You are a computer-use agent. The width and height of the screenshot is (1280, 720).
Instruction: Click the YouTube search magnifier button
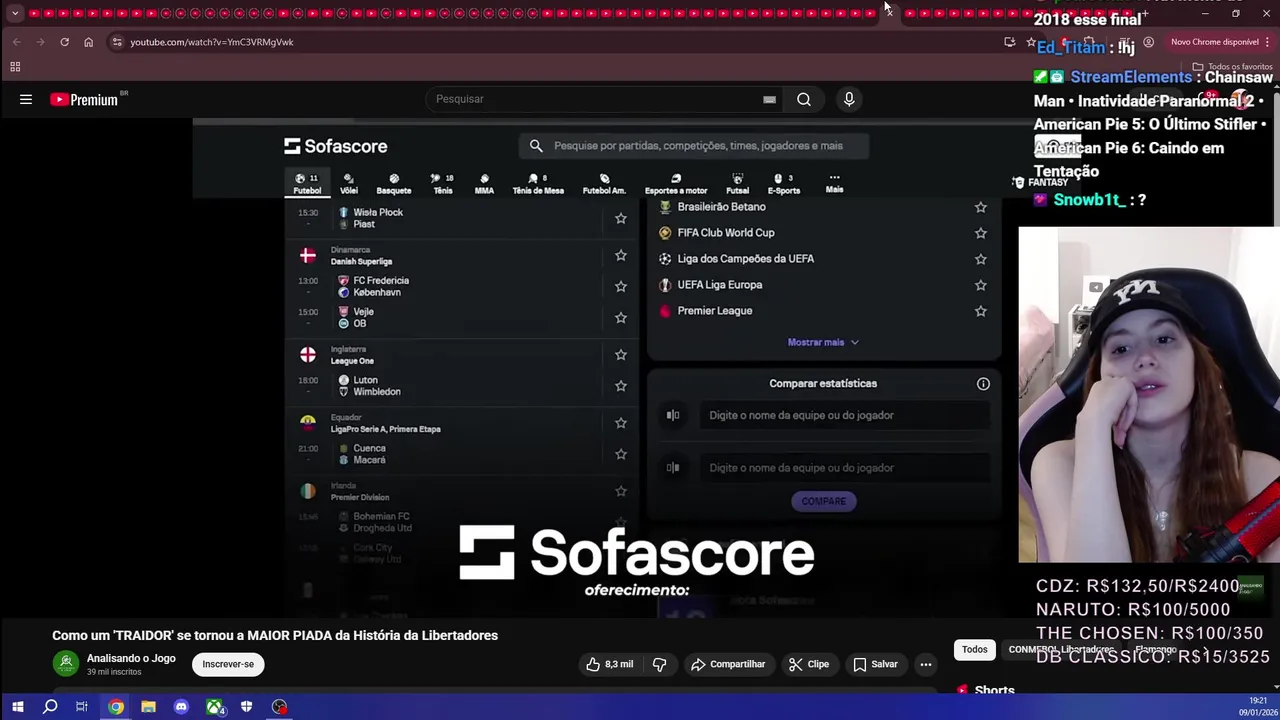coord(804,99)
